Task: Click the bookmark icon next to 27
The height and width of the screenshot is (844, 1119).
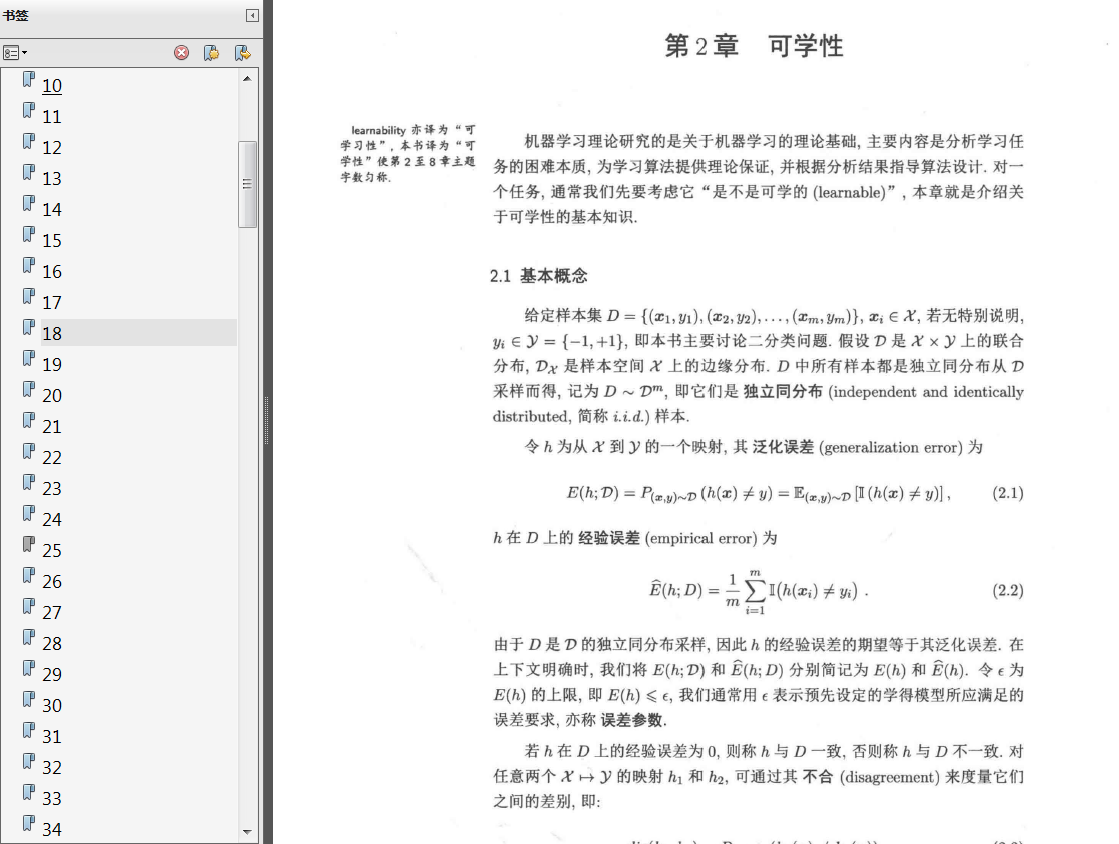Action: (x=29, y=606)
